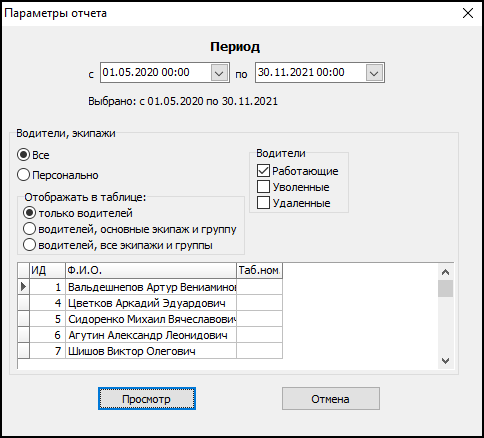Click the scroll up arrow of driver table

click(x=445, y=272)
